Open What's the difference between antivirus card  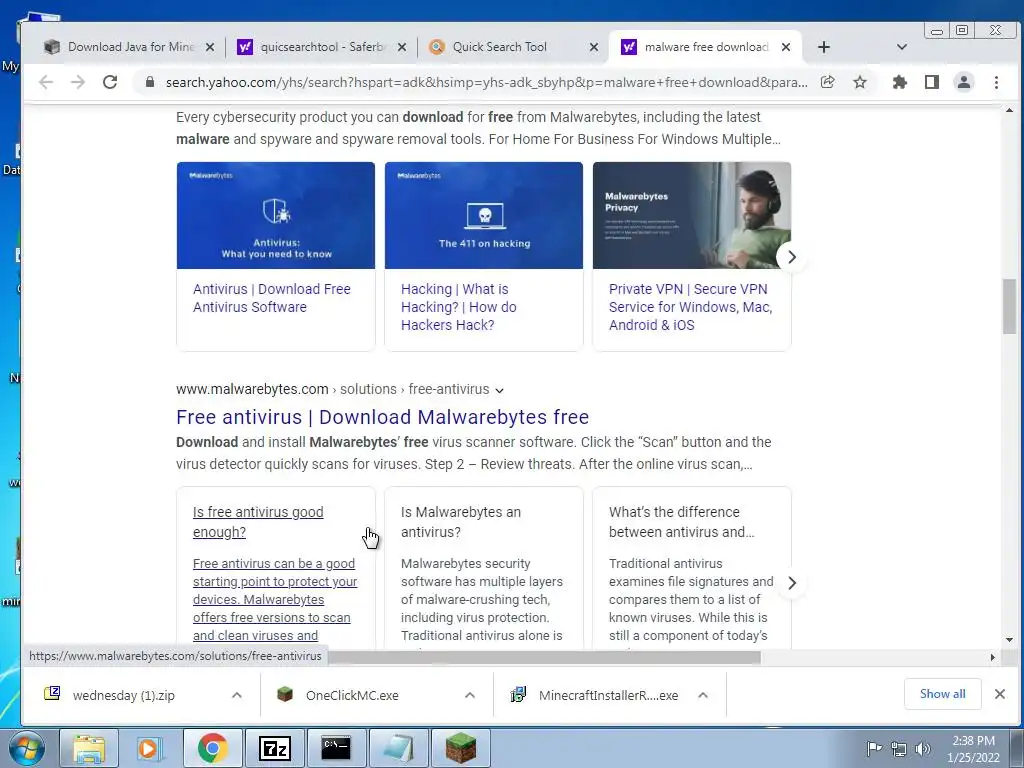[x=681, y=522]
